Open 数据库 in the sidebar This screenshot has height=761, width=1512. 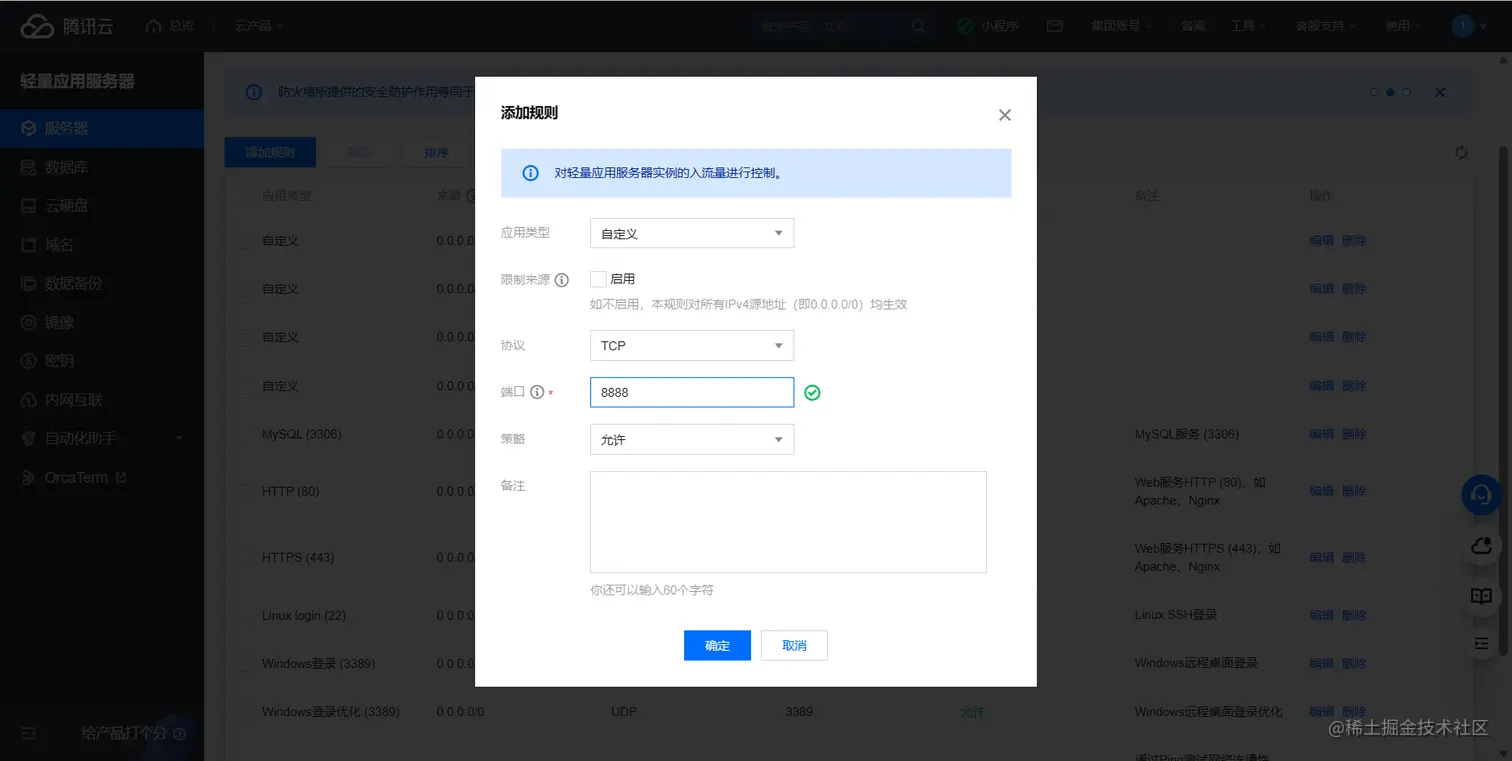click(x=102, y=167)
